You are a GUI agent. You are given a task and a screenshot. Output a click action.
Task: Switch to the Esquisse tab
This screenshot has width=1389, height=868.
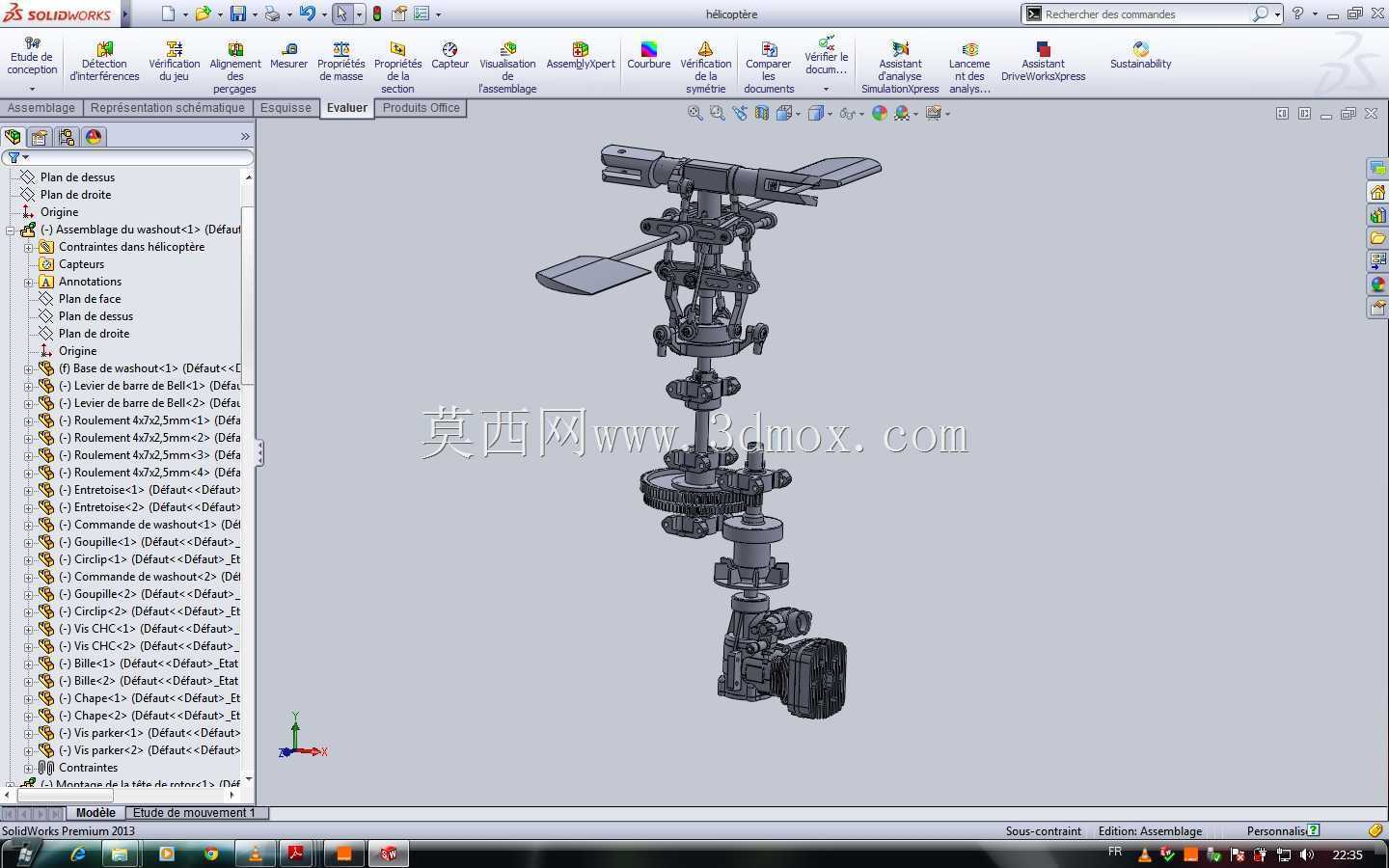286,108
